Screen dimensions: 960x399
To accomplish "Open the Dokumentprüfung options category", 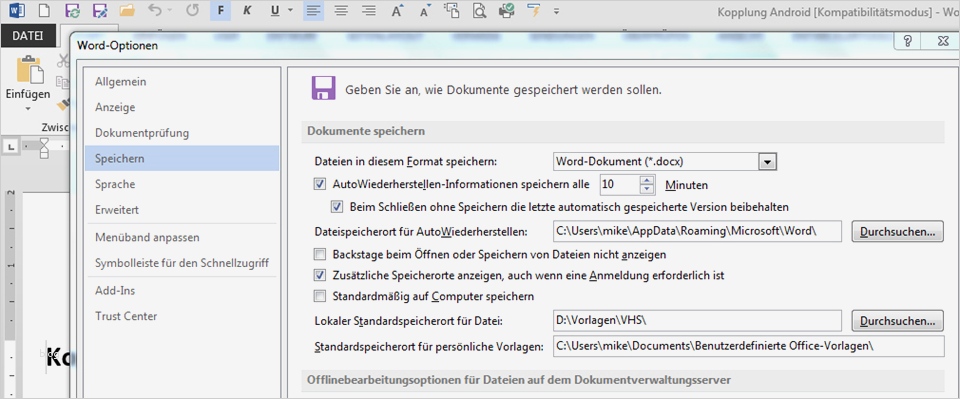I will [182, 133].
